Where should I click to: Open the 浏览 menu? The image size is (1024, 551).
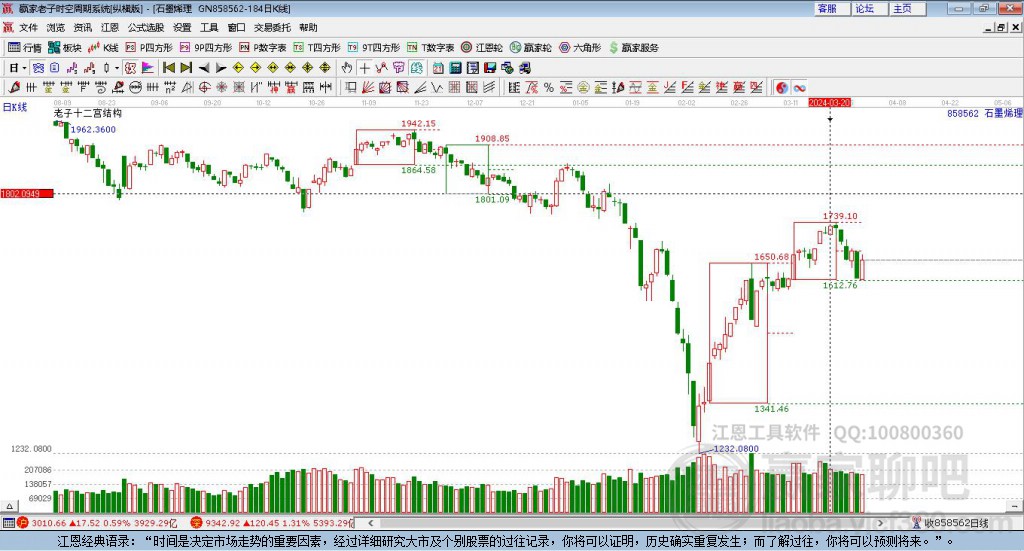pyautogui.click(x=56, y=27)
